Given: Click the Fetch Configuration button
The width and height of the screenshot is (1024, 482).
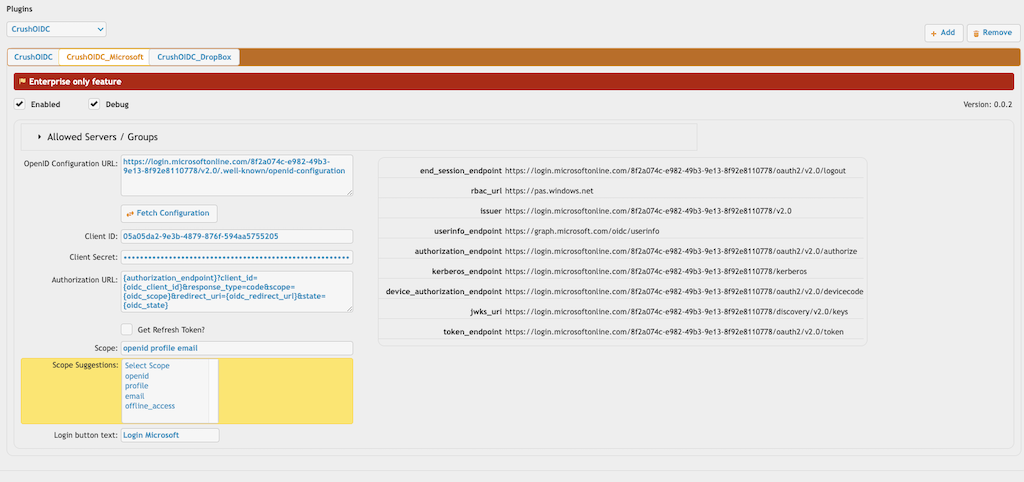Looking at the screenshot, I should coord(169,214).
